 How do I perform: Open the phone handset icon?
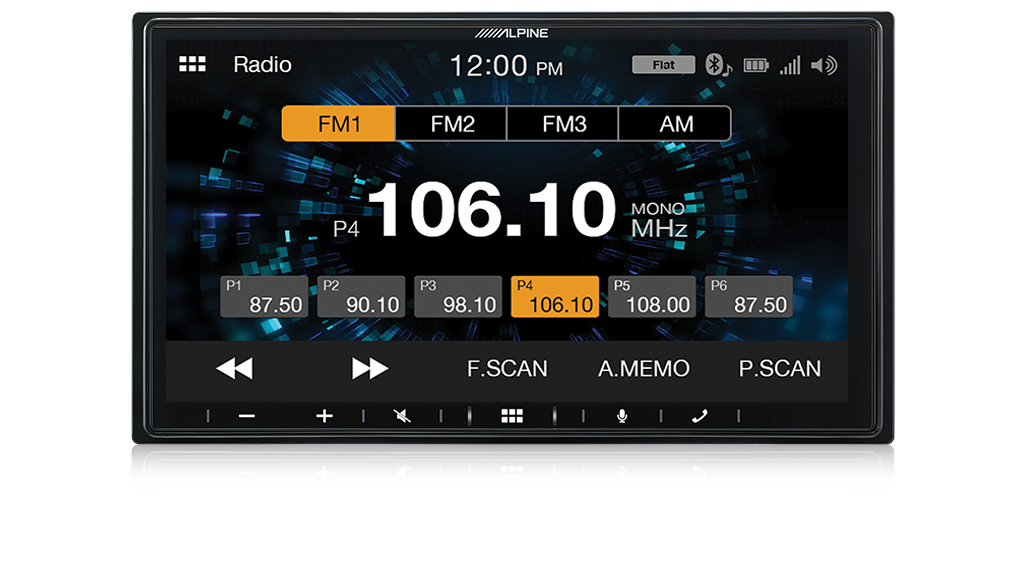click(699, 416)
